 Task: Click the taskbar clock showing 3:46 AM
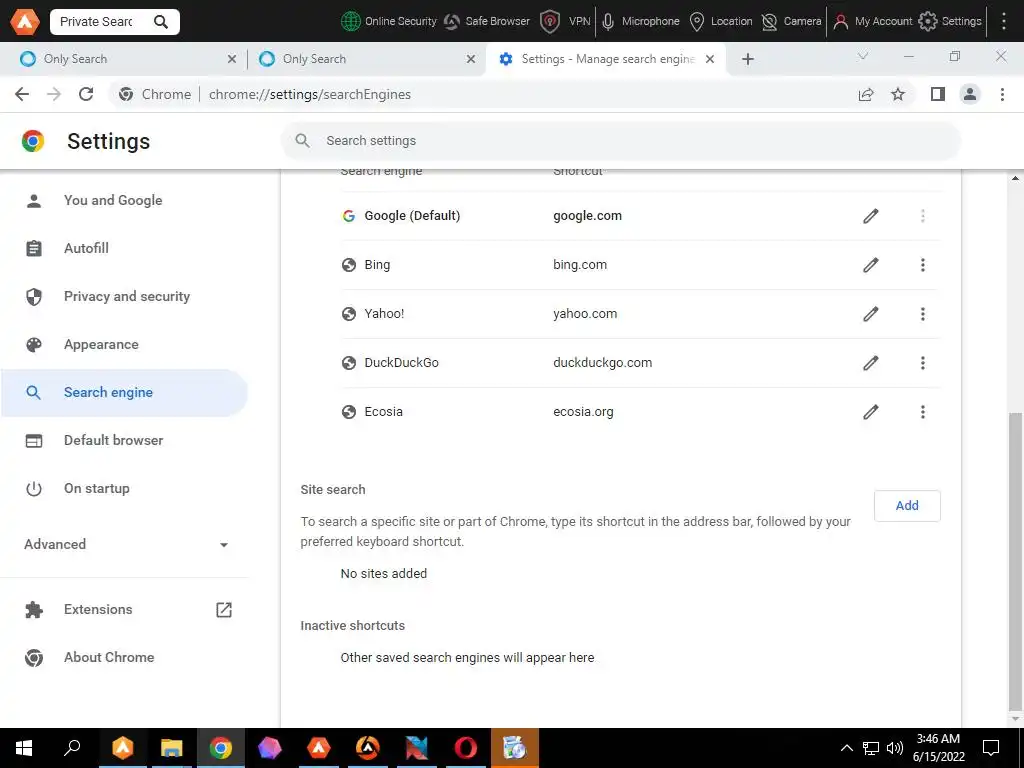(x=938, y=748)
